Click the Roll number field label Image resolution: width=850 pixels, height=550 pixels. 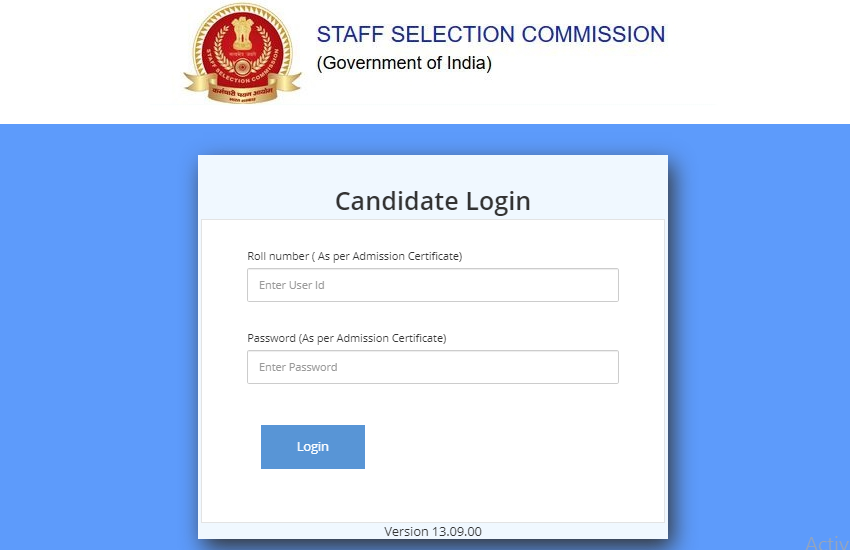[x=354, y=256]
